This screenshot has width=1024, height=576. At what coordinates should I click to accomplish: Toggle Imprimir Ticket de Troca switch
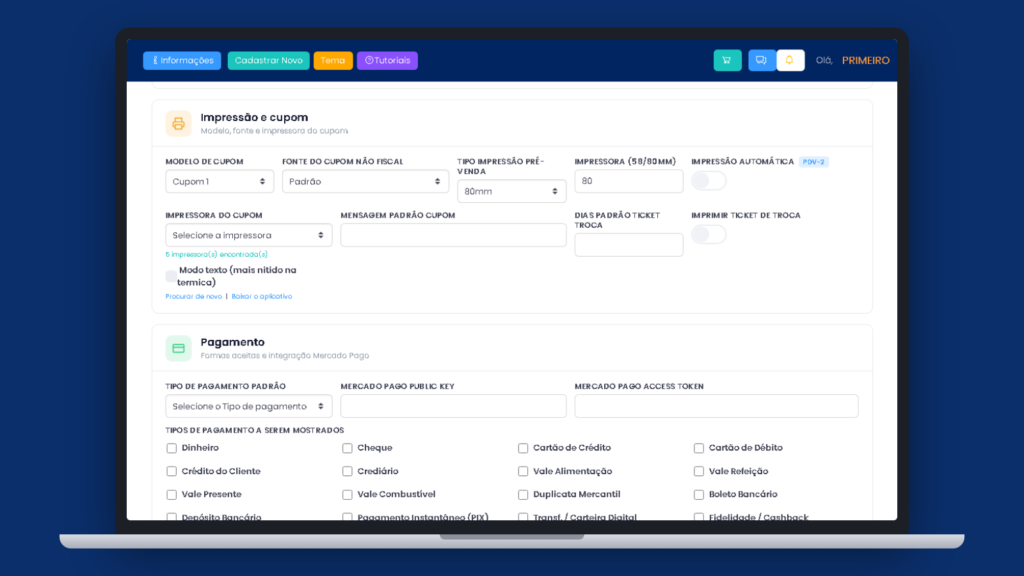click(x=709, y=234)
